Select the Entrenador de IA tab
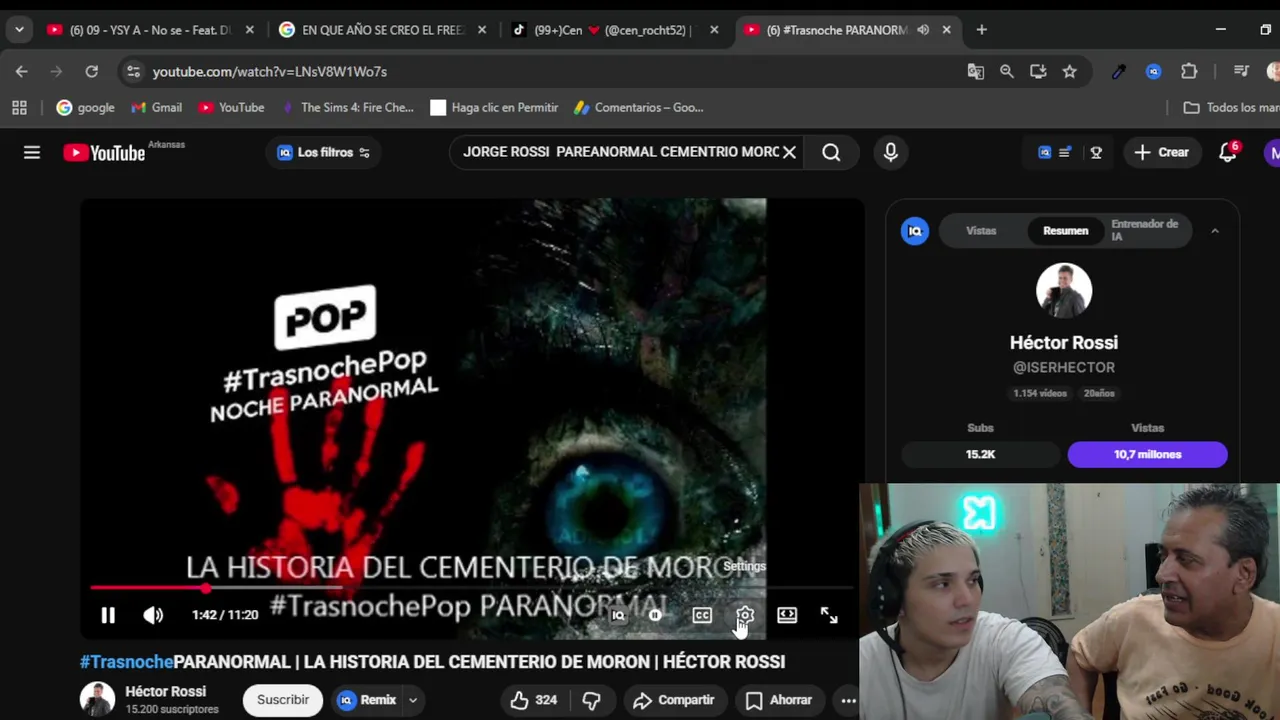 click(x=1144, y=230)
